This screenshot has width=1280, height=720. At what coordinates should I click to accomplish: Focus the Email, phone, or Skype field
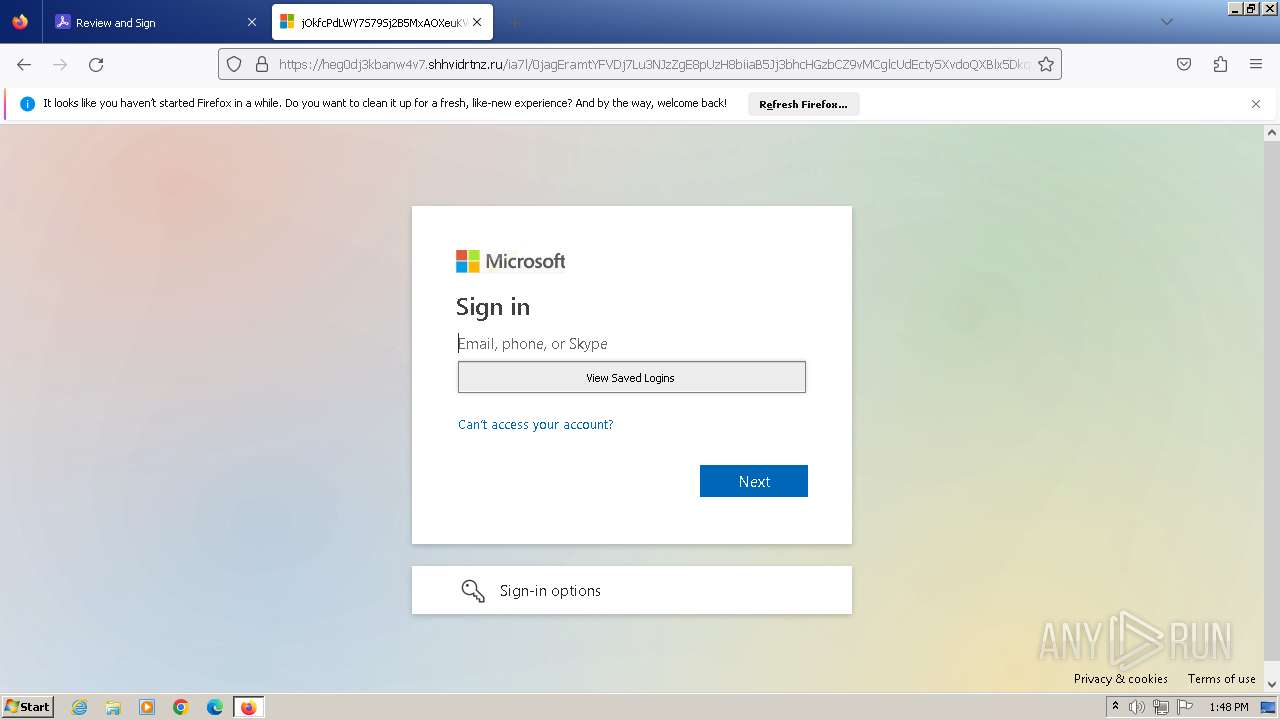click(632, 344)
